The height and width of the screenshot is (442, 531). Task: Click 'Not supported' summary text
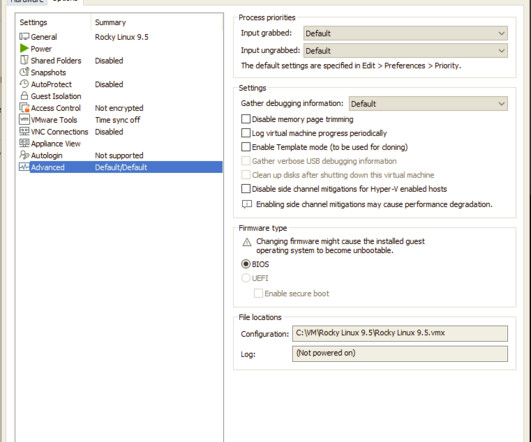coord(119,155)
